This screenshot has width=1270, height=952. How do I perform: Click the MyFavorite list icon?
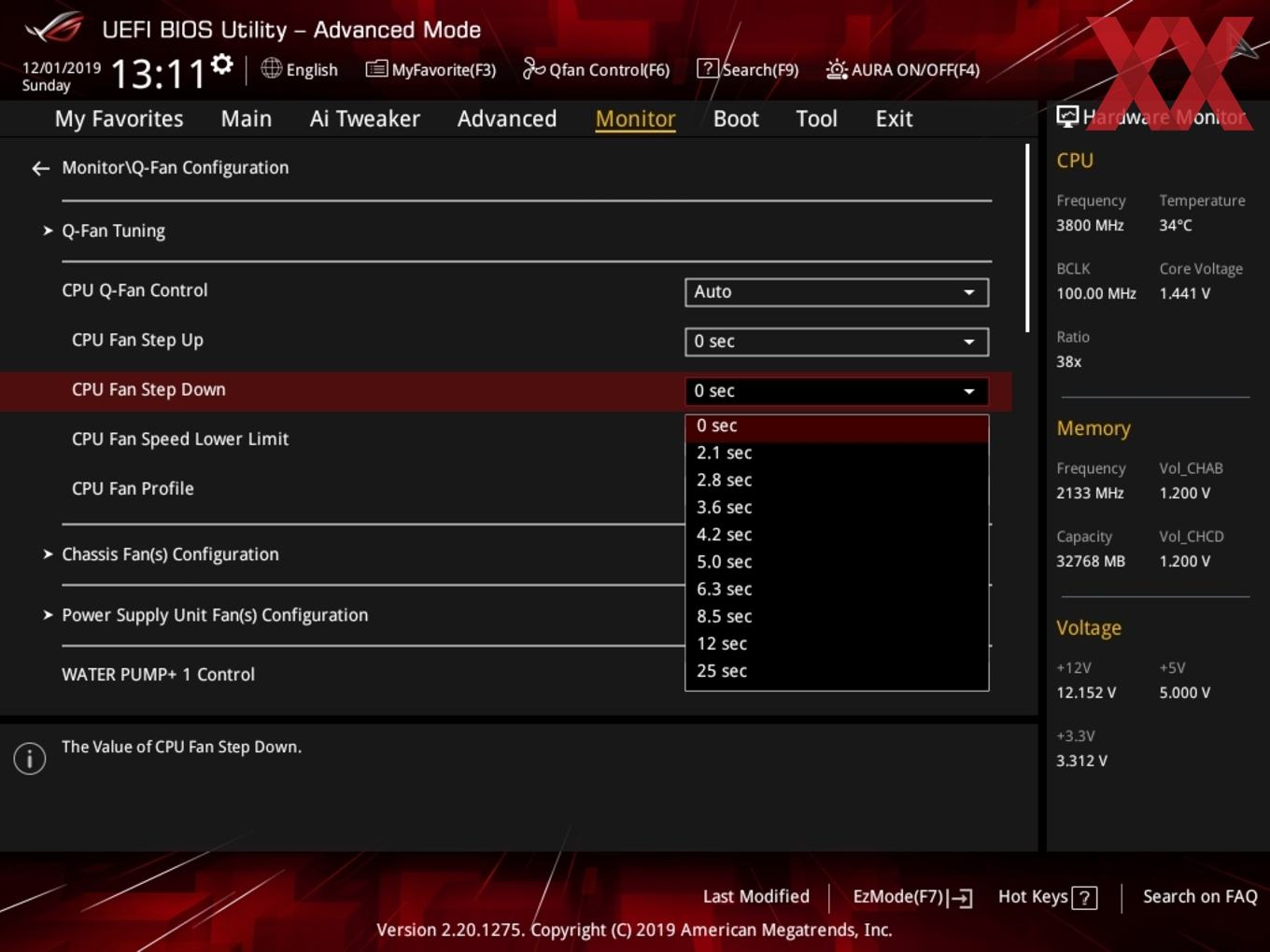click(x=376, y=69)
